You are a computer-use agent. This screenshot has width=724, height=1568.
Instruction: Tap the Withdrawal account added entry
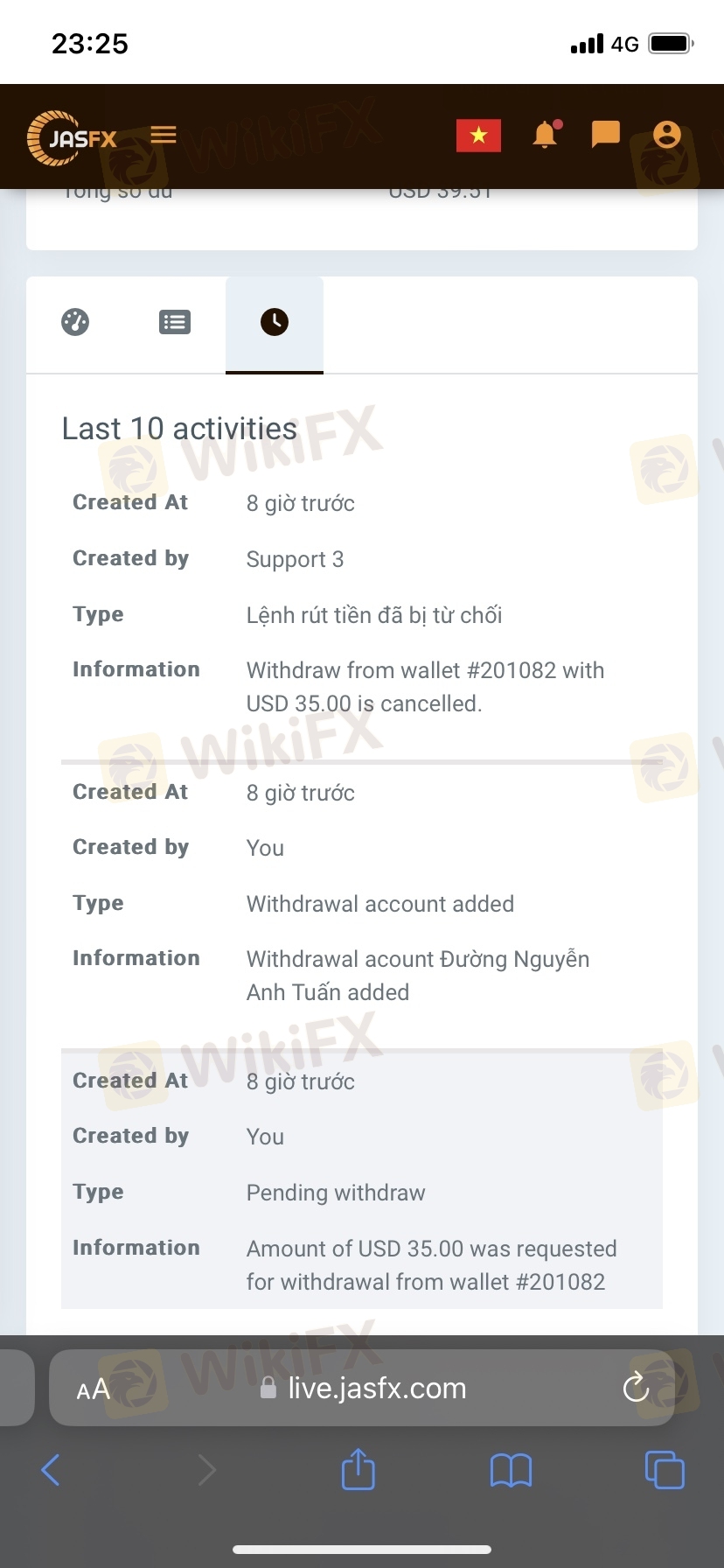click(379, 904)
